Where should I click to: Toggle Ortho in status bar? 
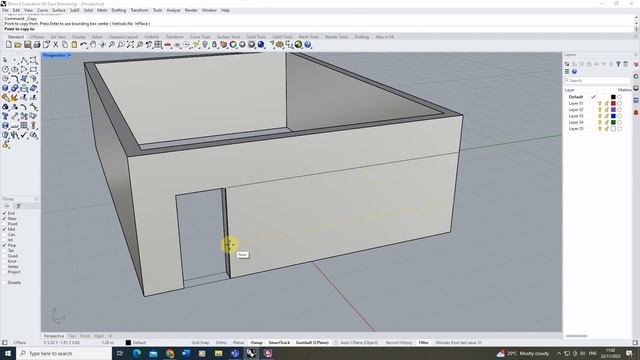[x=221, y=342]
